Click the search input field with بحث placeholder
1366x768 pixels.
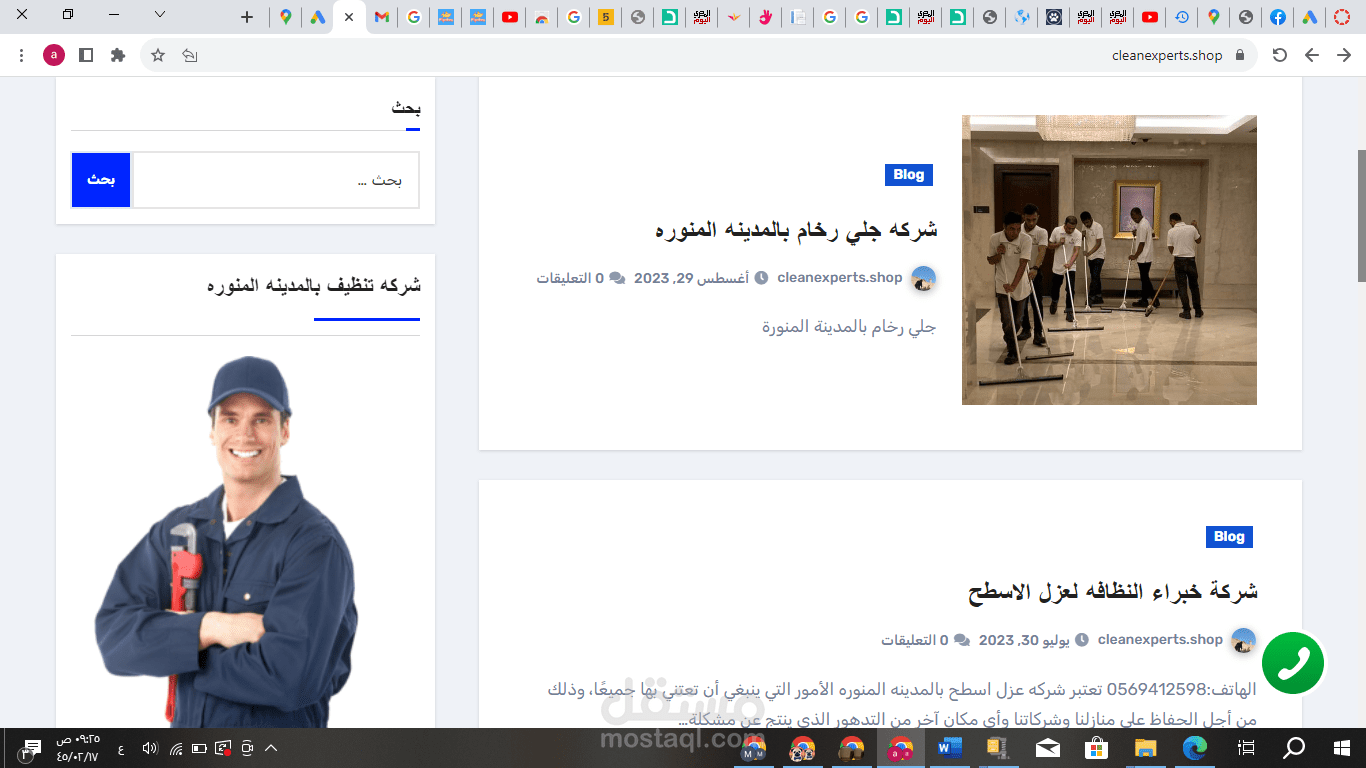(x=275, y=180)
